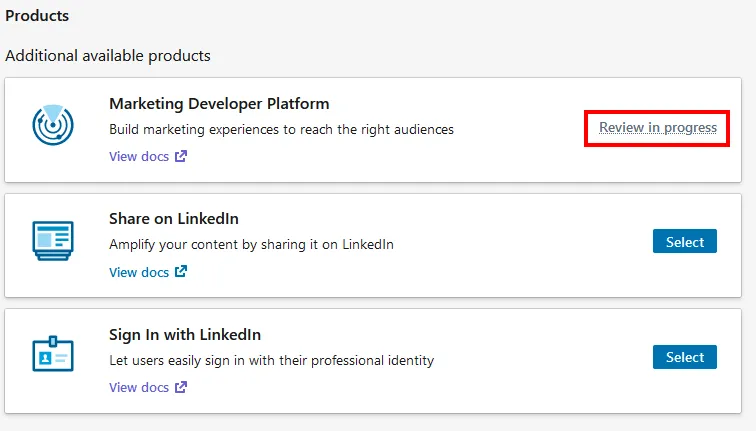Click the Share on LinkedIn product icon
The image size is (756, 431).
(53, 241)
